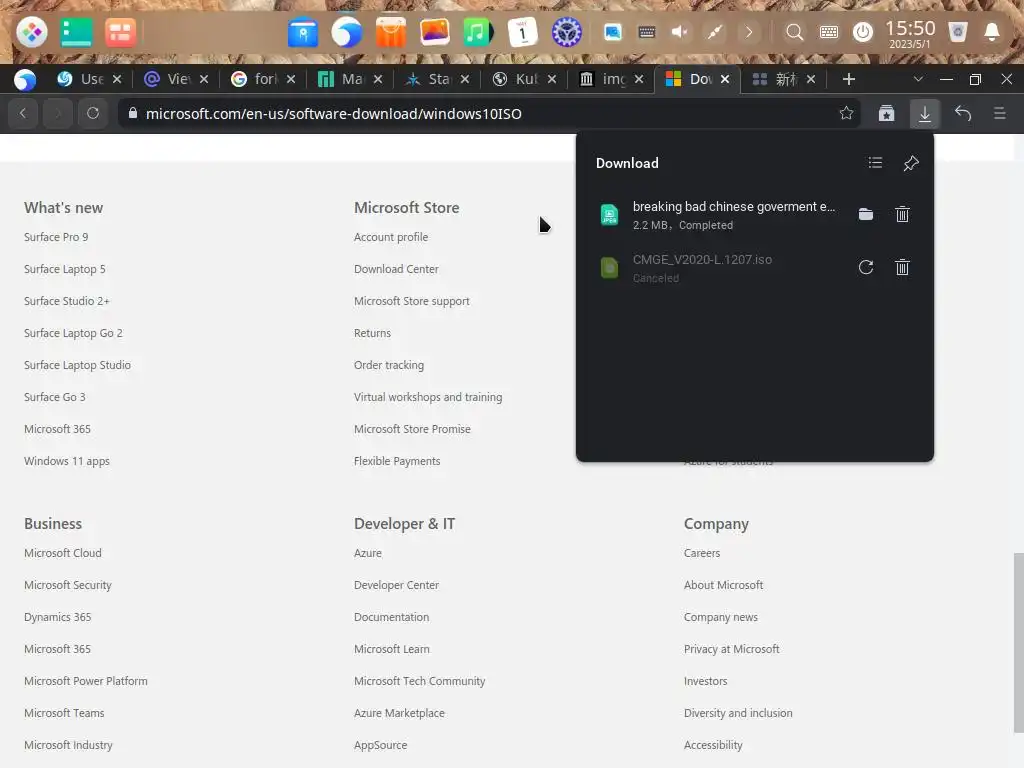Open the Careers link under Company
Image resolution: width=1024 pixels, height=768 pixels.
(701, 553)
